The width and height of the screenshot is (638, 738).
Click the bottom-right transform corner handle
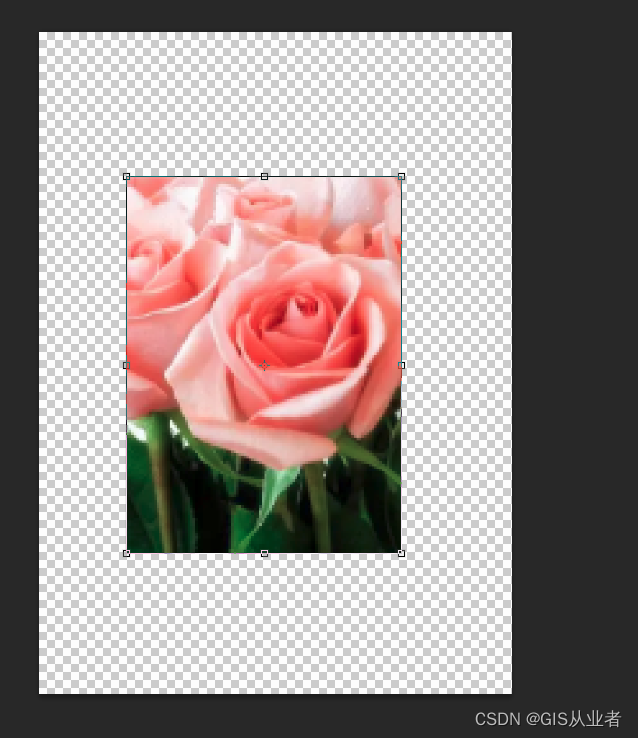click(401, 554)
